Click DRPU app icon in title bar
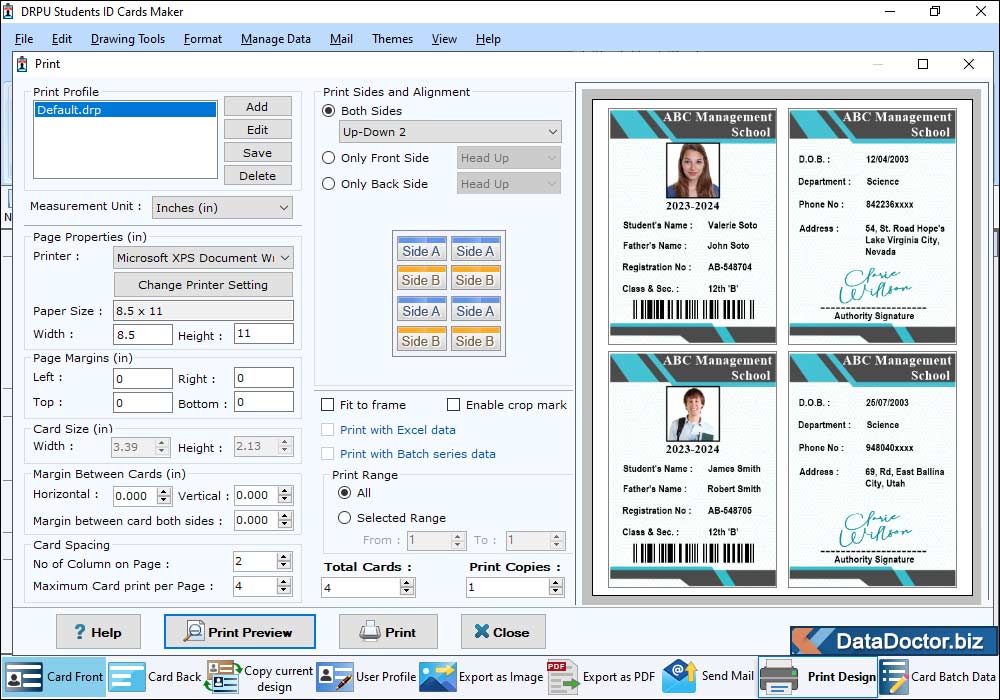This screenshot has height=700, width=1000. coord(8,11)
